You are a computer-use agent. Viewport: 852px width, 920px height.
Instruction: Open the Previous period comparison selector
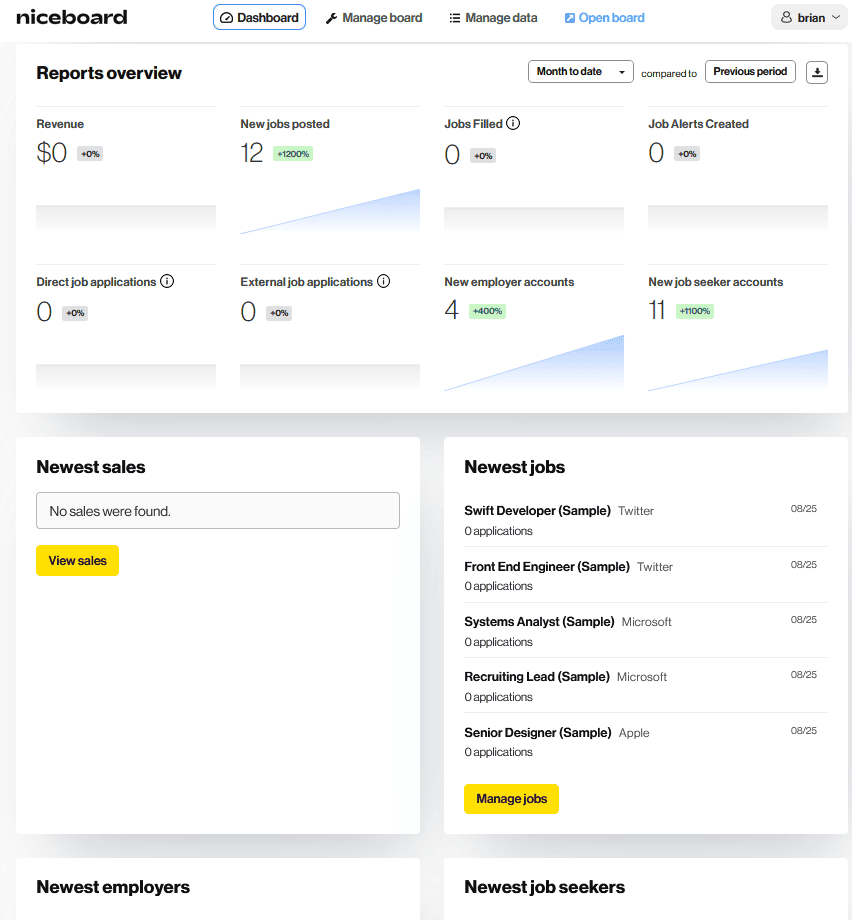click(x=750, y=71)
